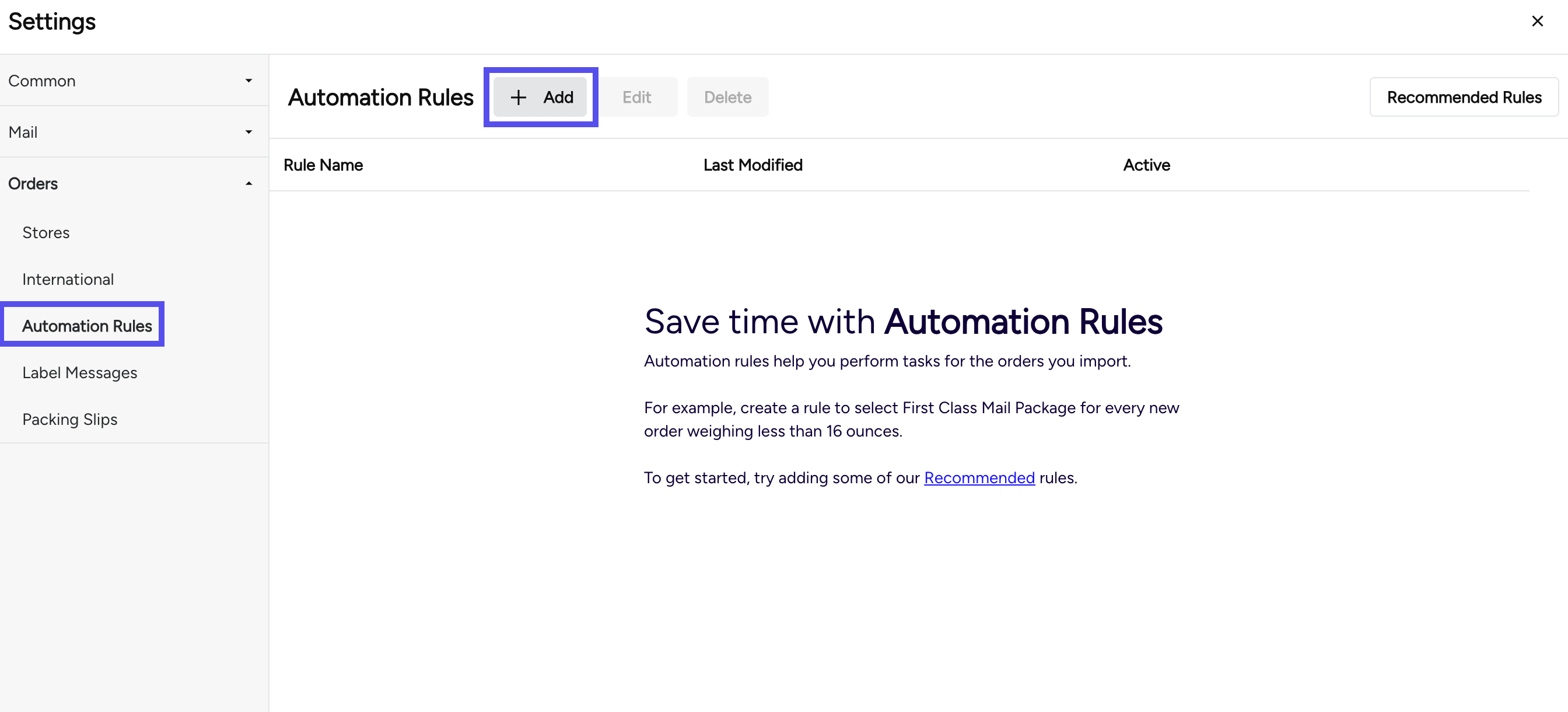Open International settings page

pos(68,279)
